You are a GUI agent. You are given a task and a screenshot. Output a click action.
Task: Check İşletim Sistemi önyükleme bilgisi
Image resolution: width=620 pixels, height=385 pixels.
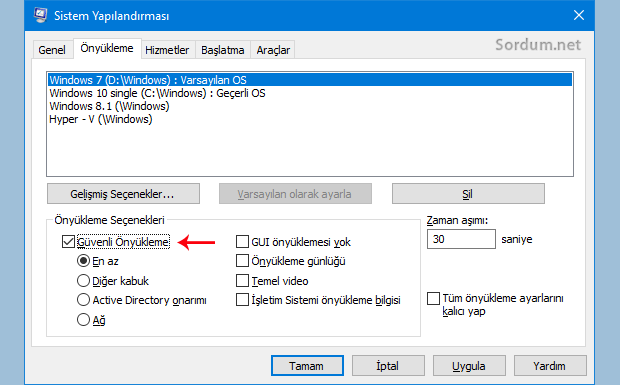242,300
